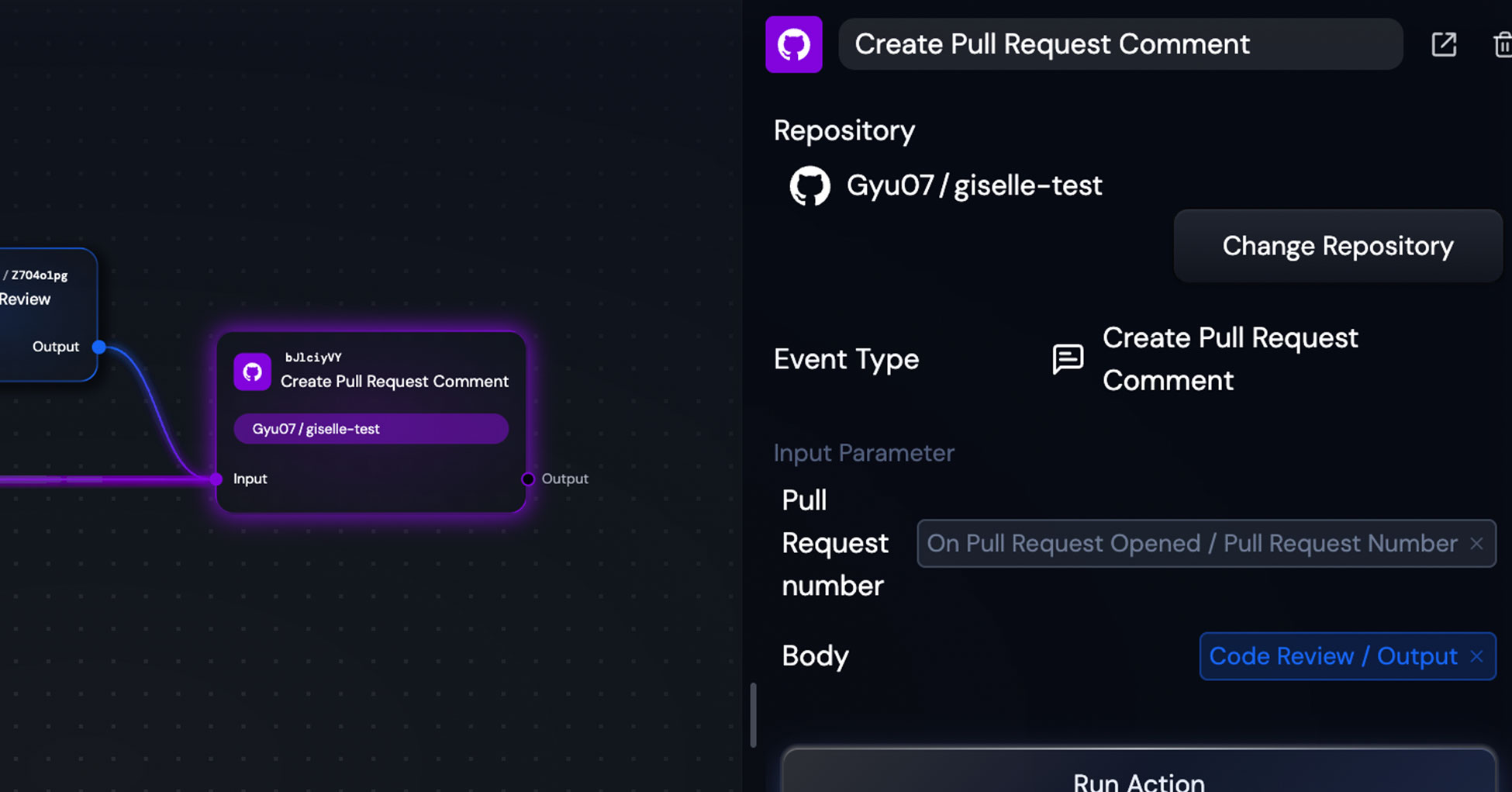Open node details via the external-link icon
The height and width of the screenshot is (792, 1512).
[1443, 45]
